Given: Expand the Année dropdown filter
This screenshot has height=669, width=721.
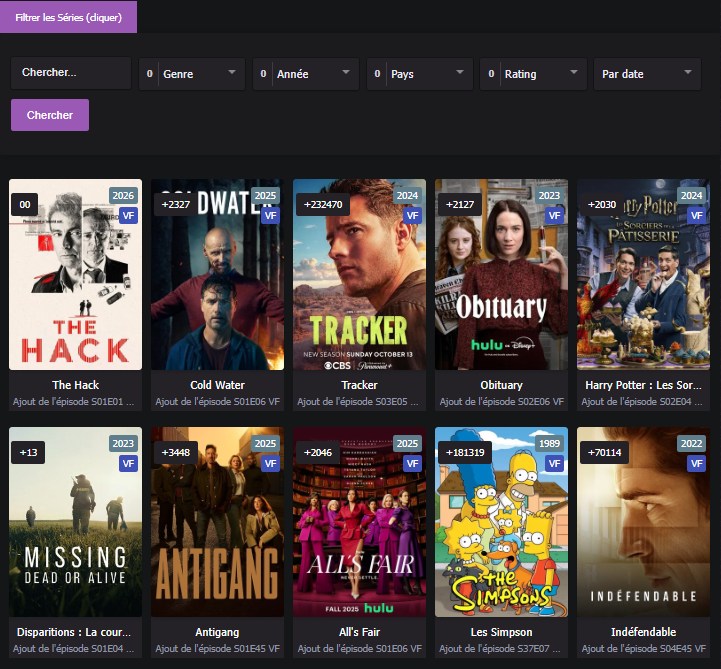Looking at the screenshot, I should (x=306, y=74).
